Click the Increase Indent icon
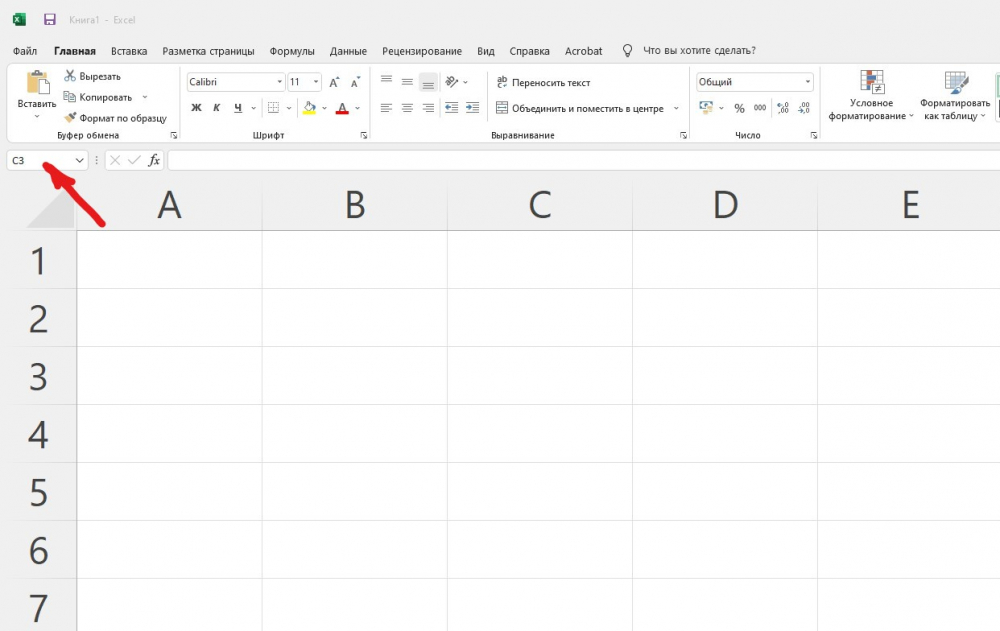This screenshot has width=1000, height=631. [x=473, y=108]
